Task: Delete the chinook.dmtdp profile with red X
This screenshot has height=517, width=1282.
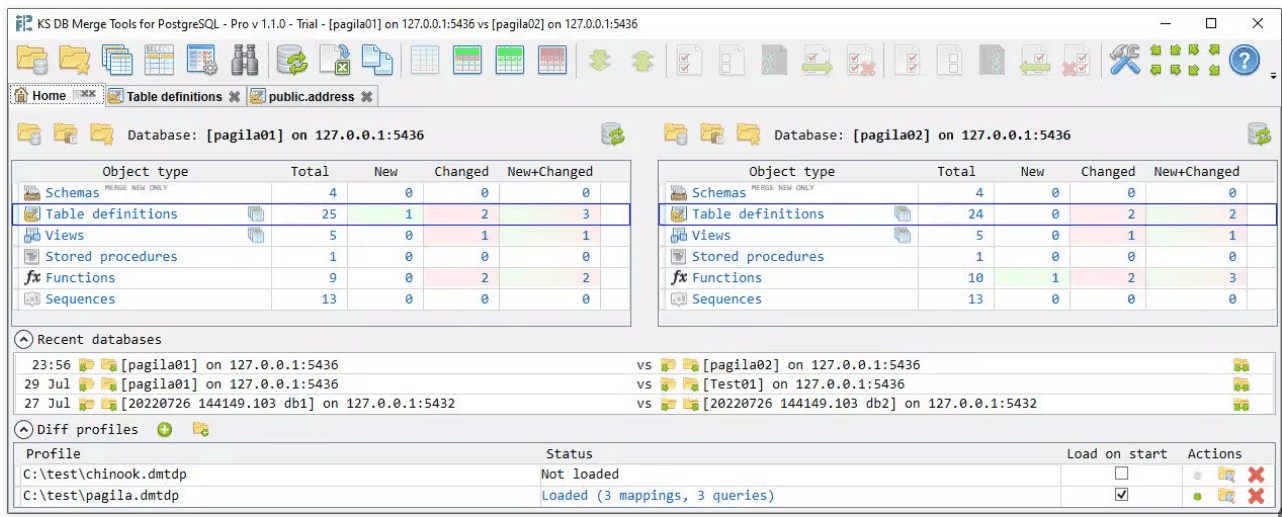Action: coord(1256,475)
